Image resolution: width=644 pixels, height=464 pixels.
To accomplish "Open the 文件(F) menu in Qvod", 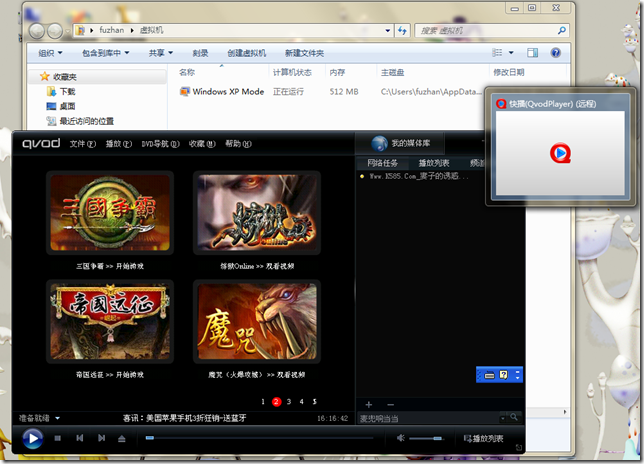I will pos(83,144).
